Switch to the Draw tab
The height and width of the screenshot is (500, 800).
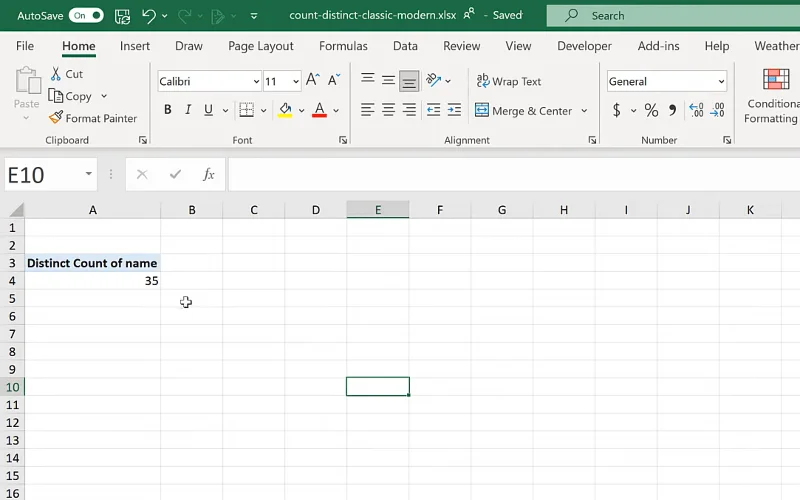[189, 46]
